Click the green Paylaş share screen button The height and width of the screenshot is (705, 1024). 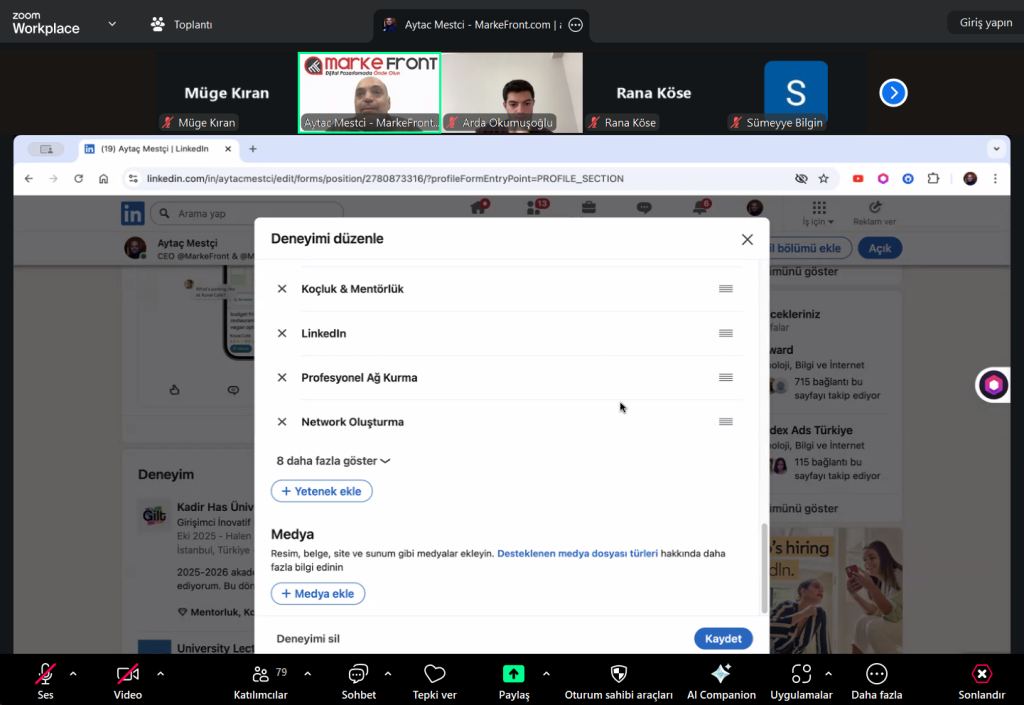[513, 673]
